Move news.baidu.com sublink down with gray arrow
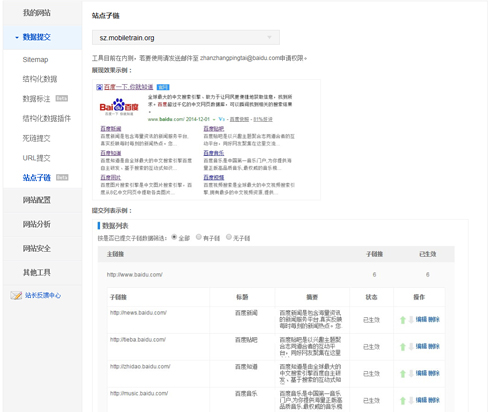The width and height of the screenshot is (490, 412). [411, 320]
